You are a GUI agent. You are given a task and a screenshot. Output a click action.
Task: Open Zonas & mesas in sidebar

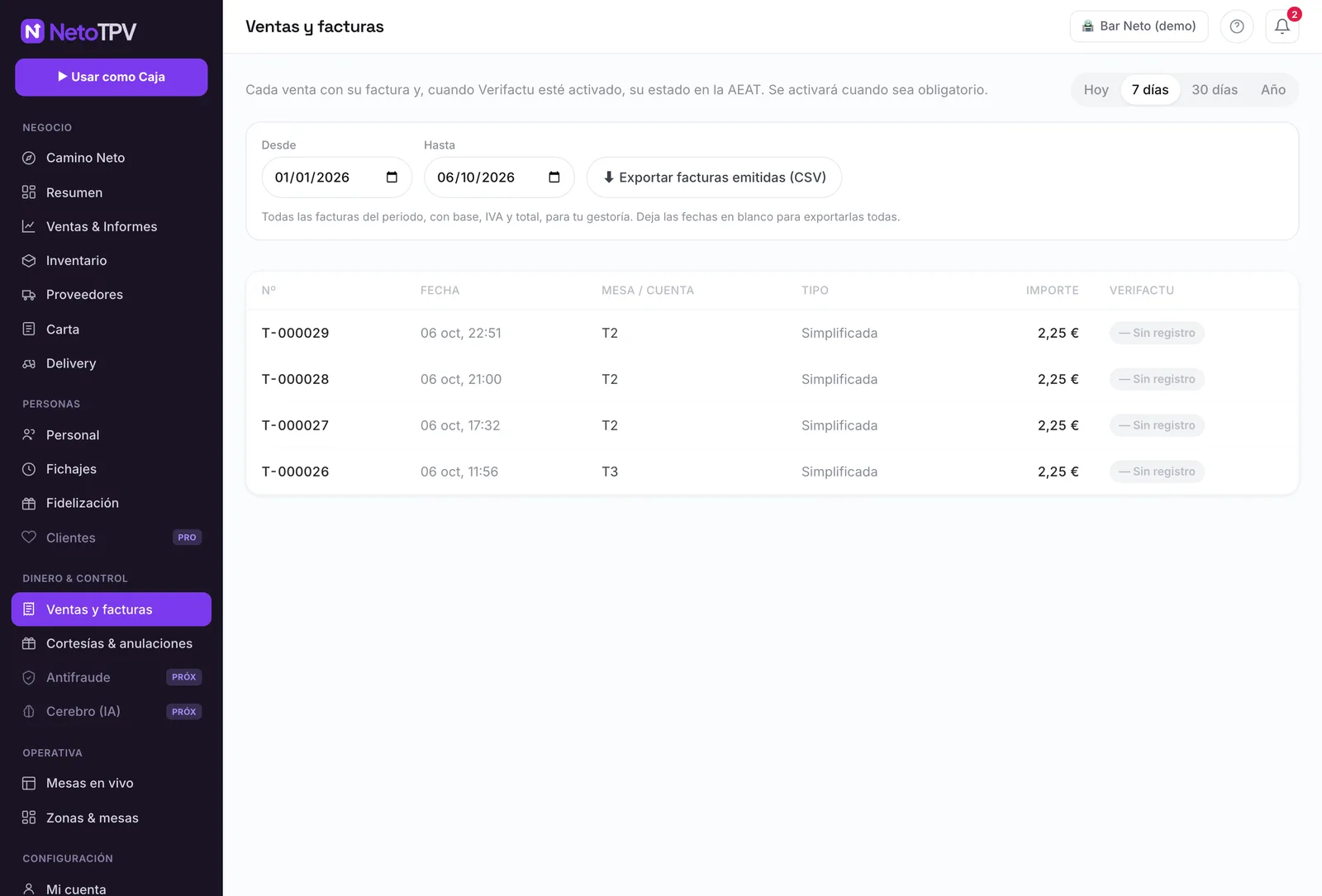click(x=112, y=818)
